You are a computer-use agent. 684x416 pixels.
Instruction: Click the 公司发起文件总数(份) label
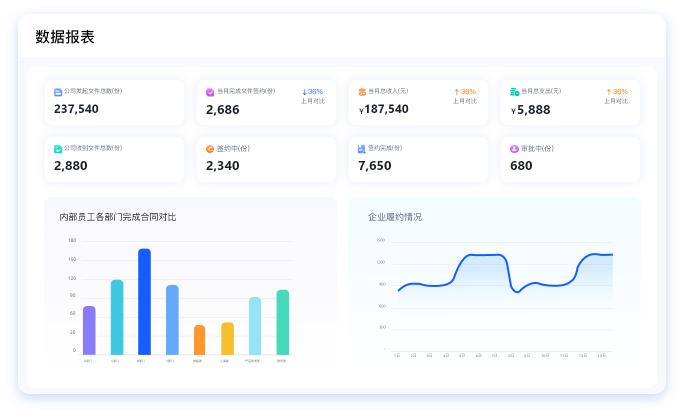click(x=93, y=91)
